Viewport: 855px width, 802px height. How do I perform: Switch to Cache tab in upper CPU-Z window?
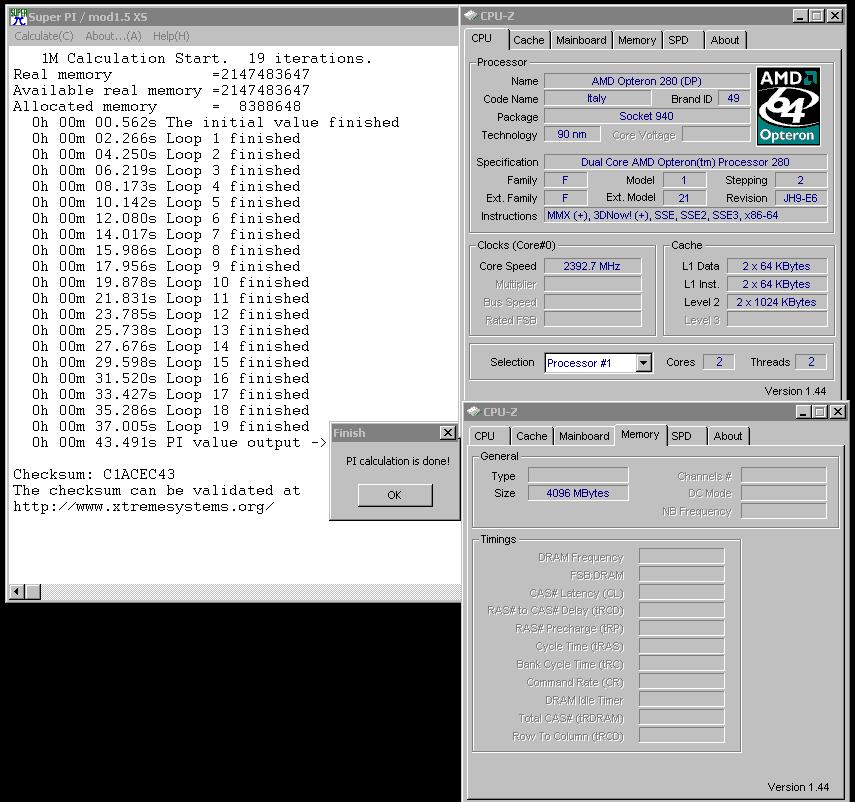(528, 40)
